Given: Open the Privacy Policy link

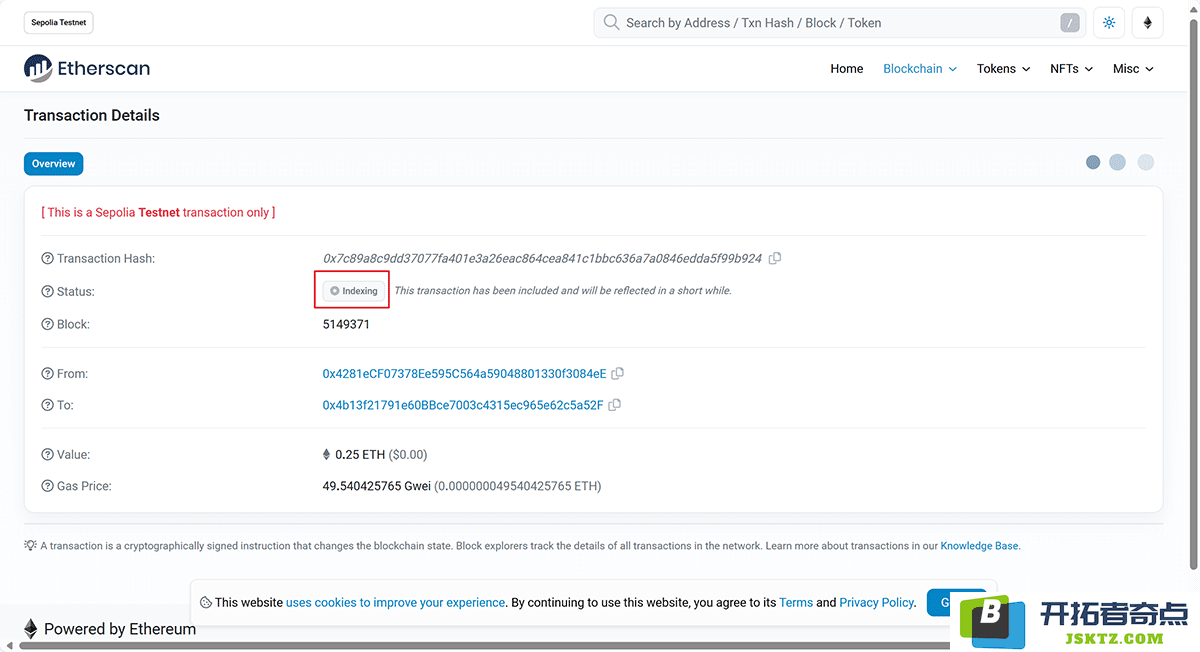Looking at the screenshot, I should [x=876, y=603].
